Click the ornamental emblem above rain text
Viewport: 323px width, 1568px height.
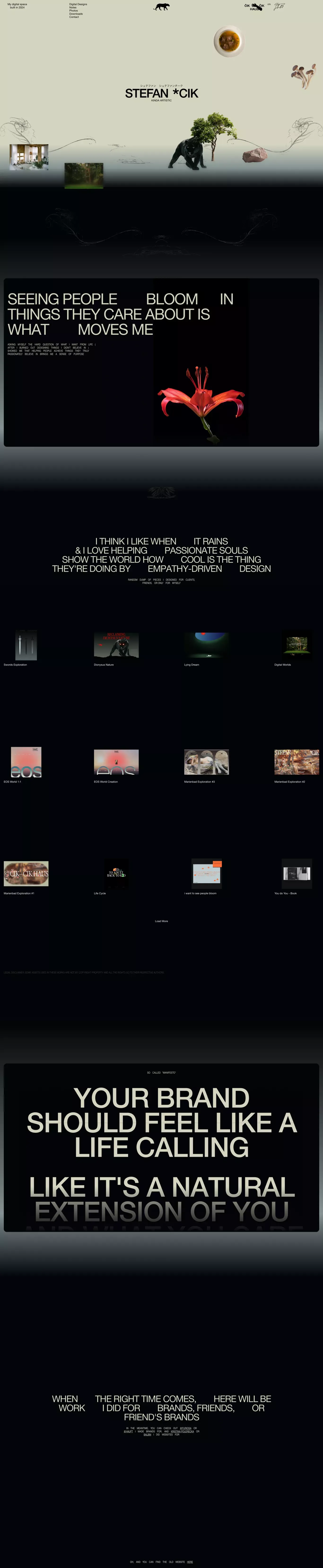pyautogui.click(x=161, y=492)
